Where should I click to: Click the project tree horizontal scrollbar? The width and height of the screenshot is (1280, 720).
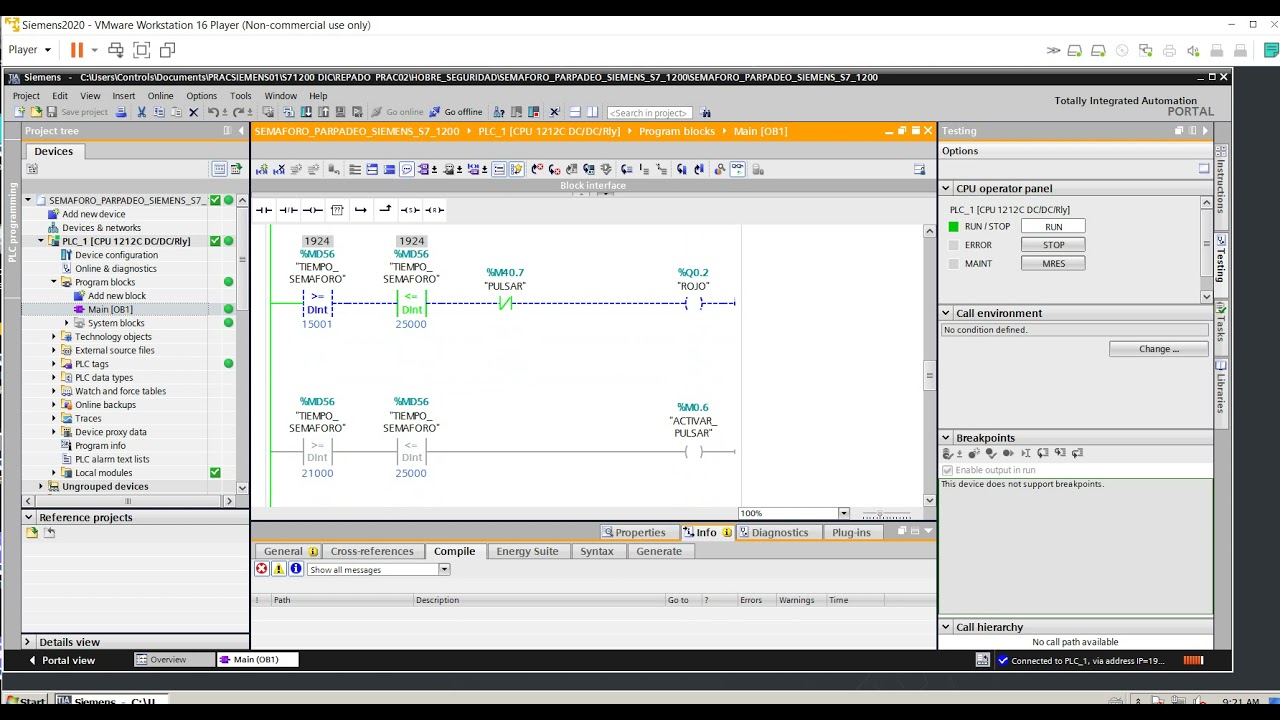click(127, 500)
